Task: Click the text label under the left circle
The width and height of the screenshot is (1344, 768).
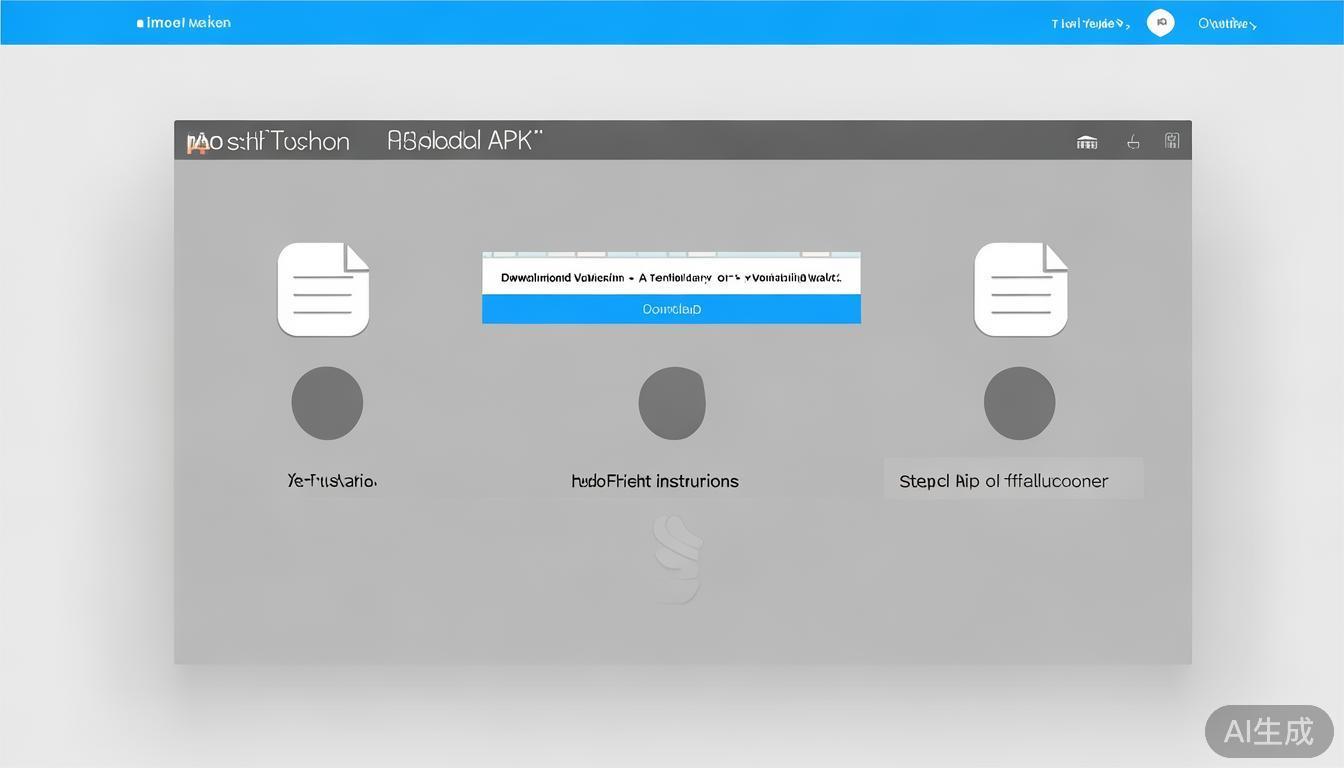Action: point(332,481)
